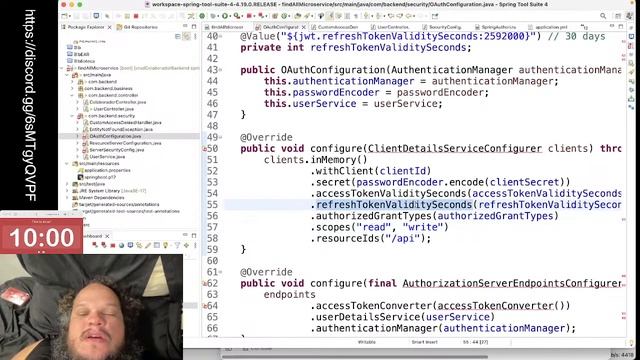
Task: Expand the com.backend package
Action: (x=73, y=82)
